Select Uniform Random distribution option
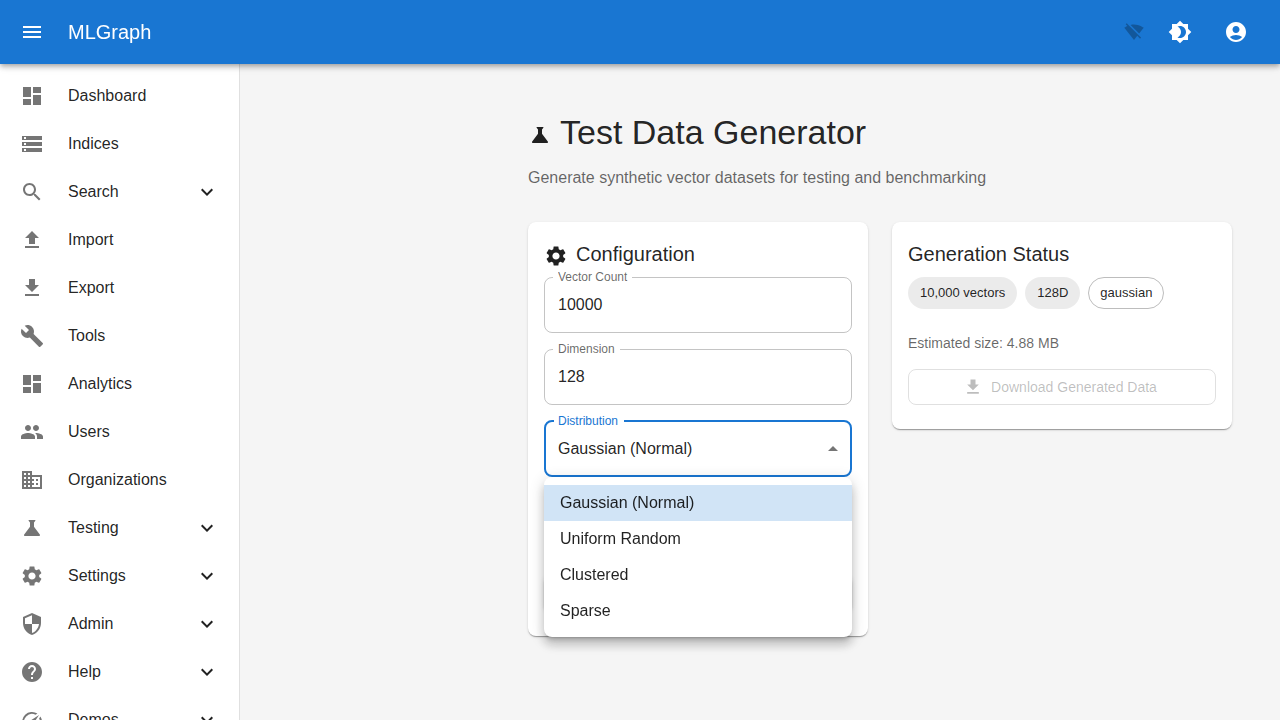Image resolution: width=1280 pixels, height=720 pixels. pyautogui.click(x=620, y=538)
